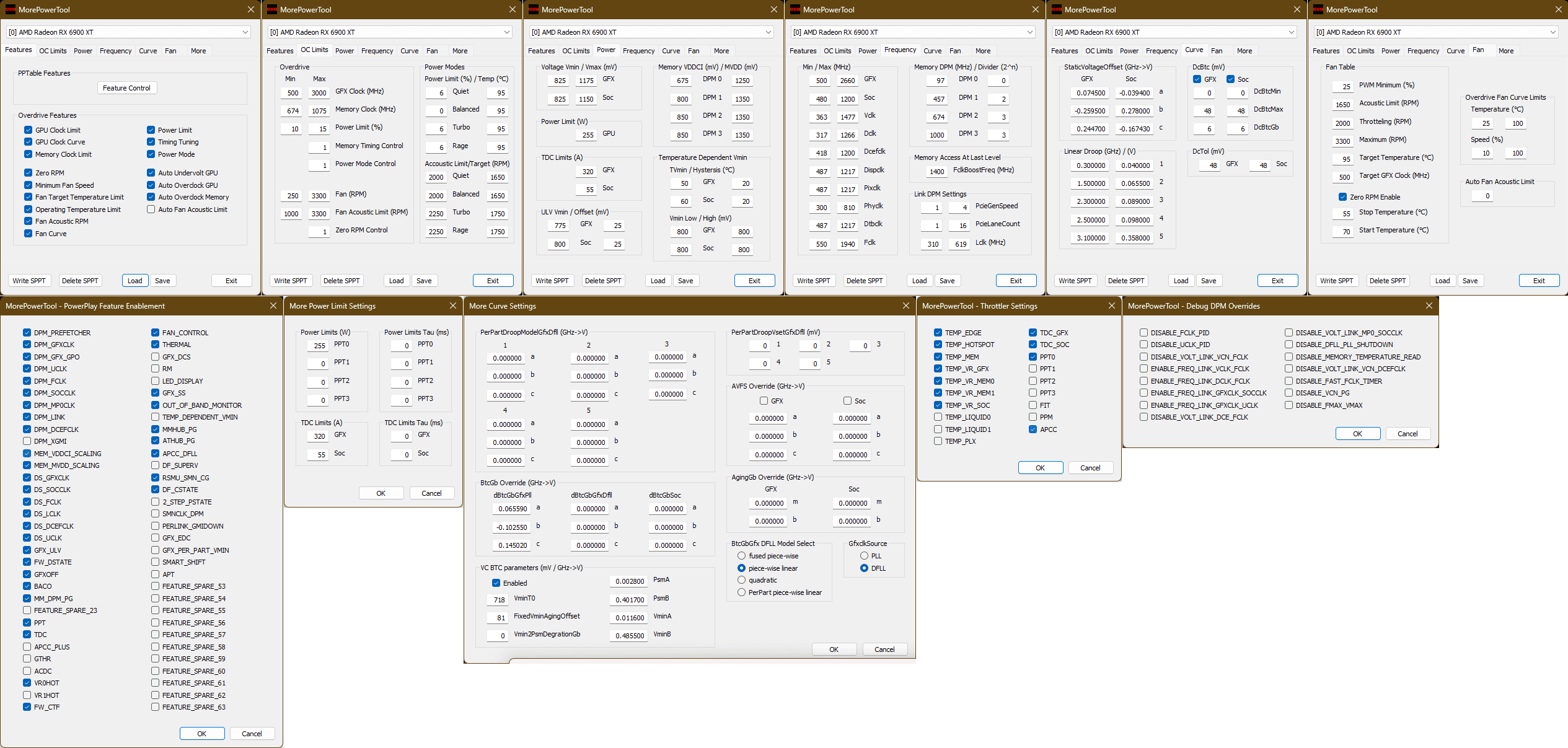Enable DPM_XGMI in PowerPlay Feature Enablement
The width and height of the screenshot is (1568, 748).
click(27, 441)
